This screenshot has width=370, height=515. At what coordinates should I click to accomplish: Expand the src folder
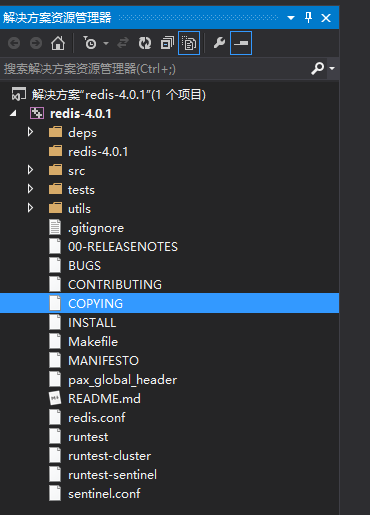(x=30, y=170)
